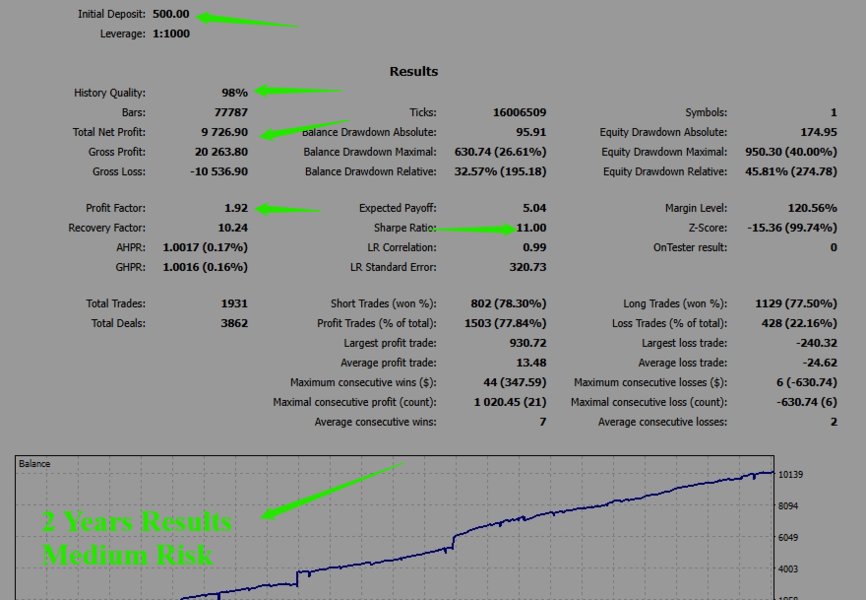Click the Results section header
This screenshot has height=600, width=866.
click(412, 71)
